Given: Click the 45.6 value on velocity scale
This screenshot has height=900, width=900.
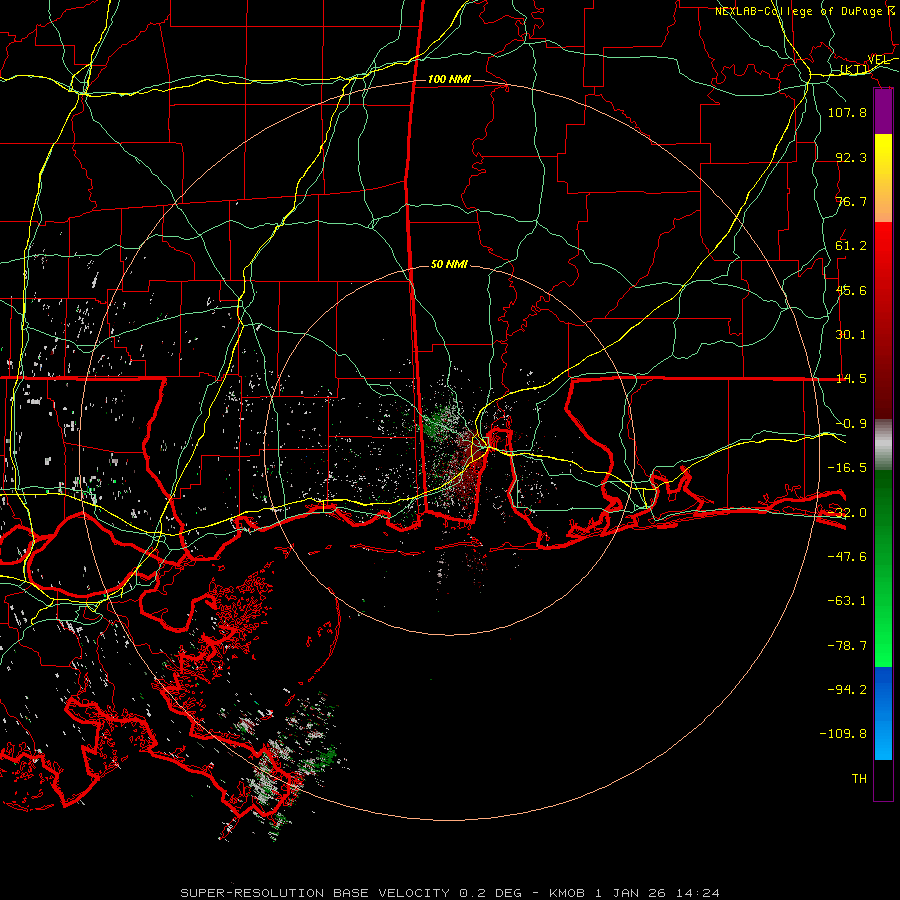Looking at the screenshot, I should click(851, 290).
